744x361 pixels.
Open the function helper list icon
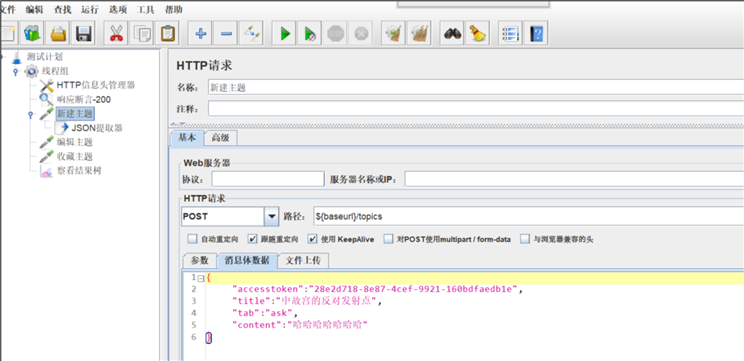[x=511, y=33]
